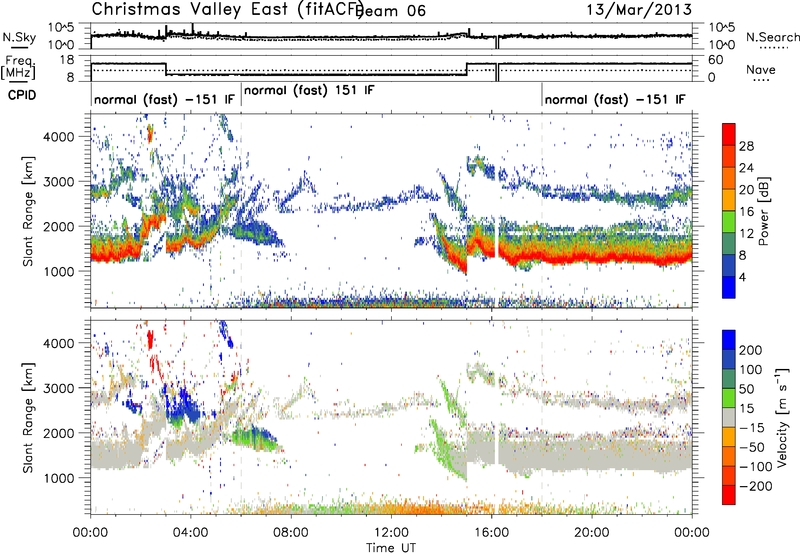Select the 20 tick on Power colorbar
The width and height of the screenshot is (800, 554).
[746, 190]
